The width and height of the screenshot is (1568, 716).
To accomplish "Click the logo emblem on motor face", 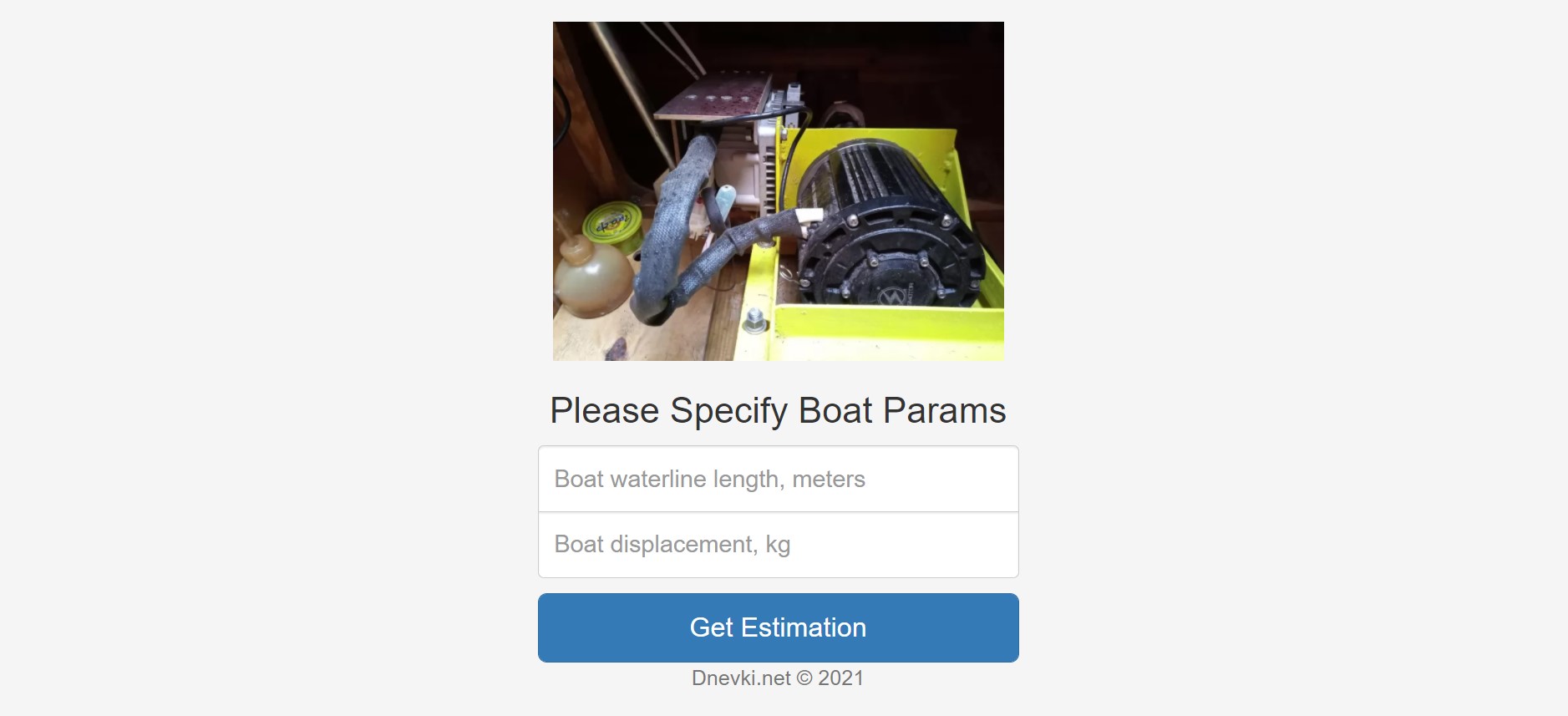I will [x=892, y=296].
